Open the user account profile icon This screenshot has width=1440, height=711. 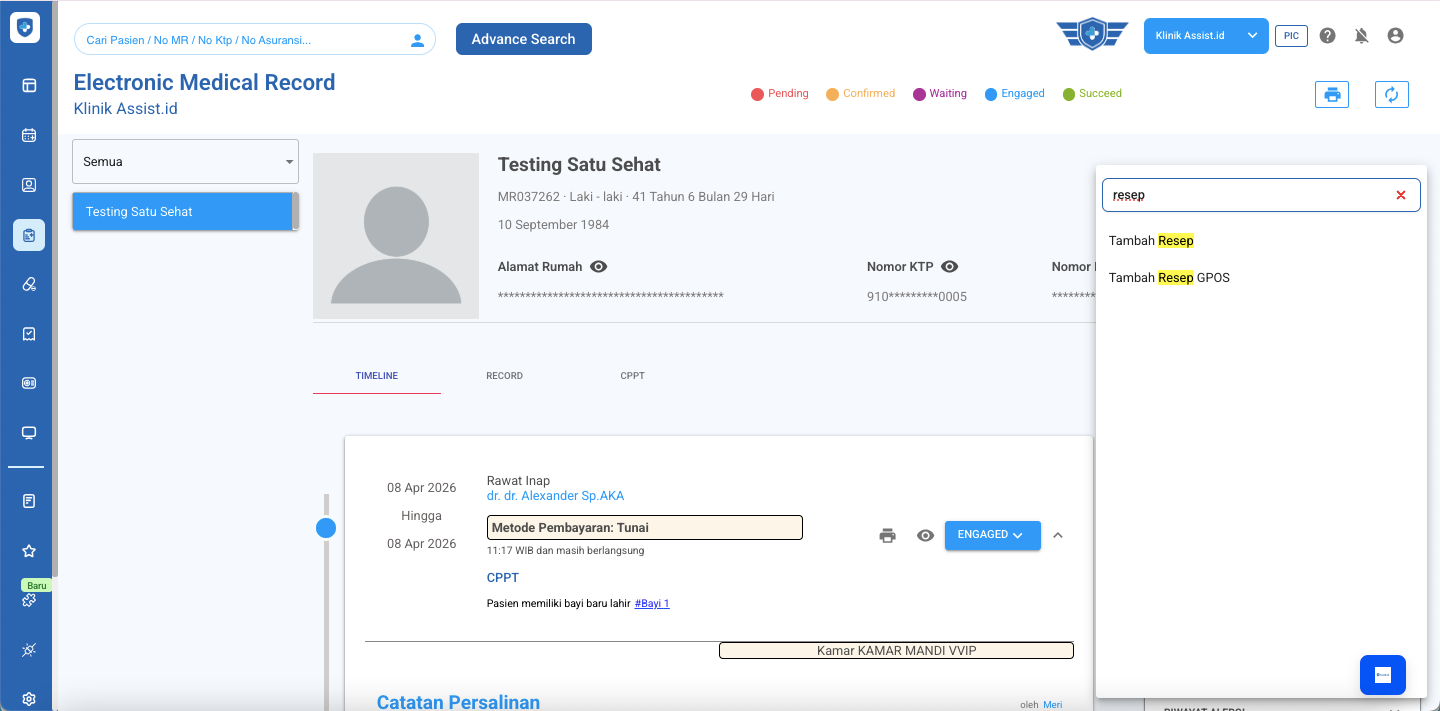tap(1395, 36)
